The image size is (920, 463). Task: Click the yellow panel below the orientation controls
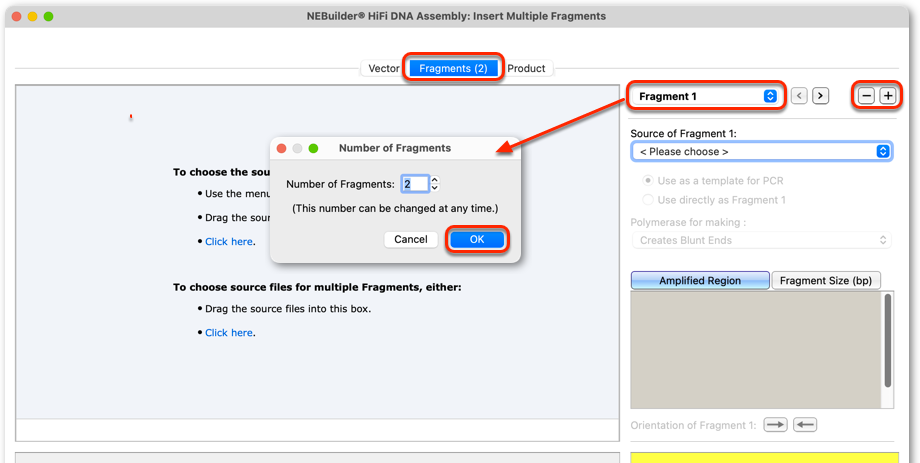(765, 458)
